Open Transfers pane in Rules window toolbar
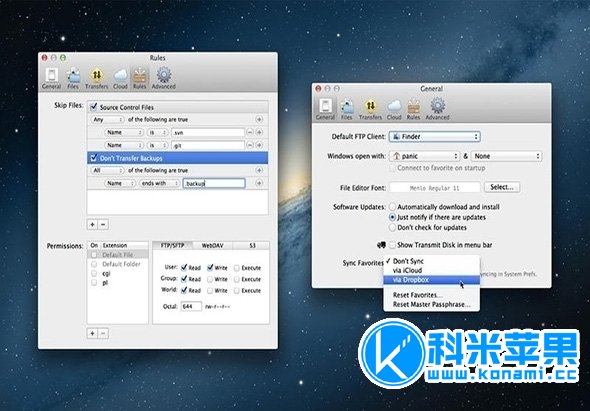This screenshot has height=411, width=590. pos(97,78)
